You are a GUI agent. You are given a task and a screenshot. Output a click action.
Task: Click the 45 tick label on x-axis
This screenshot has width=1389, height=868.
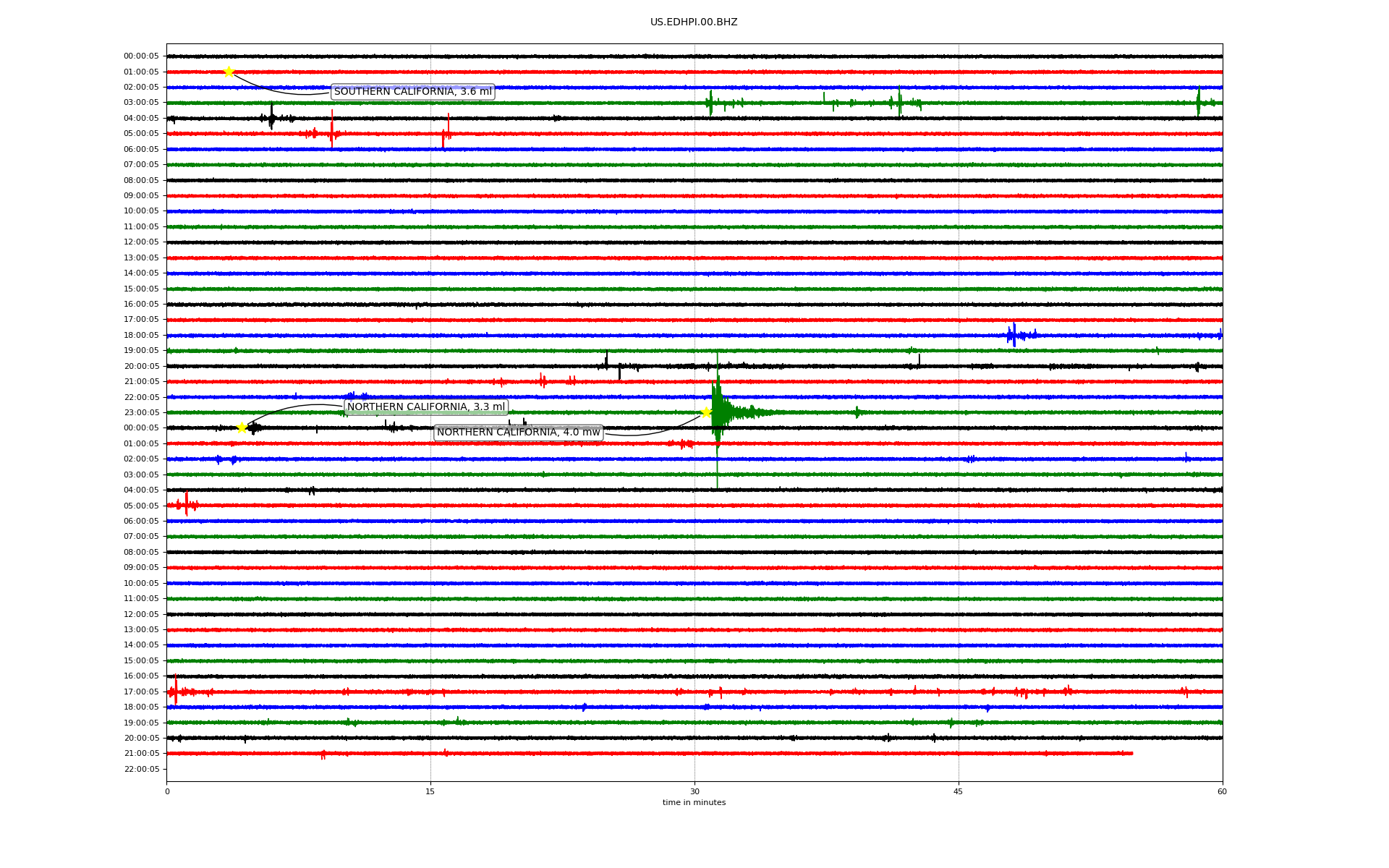pos(958,791)
